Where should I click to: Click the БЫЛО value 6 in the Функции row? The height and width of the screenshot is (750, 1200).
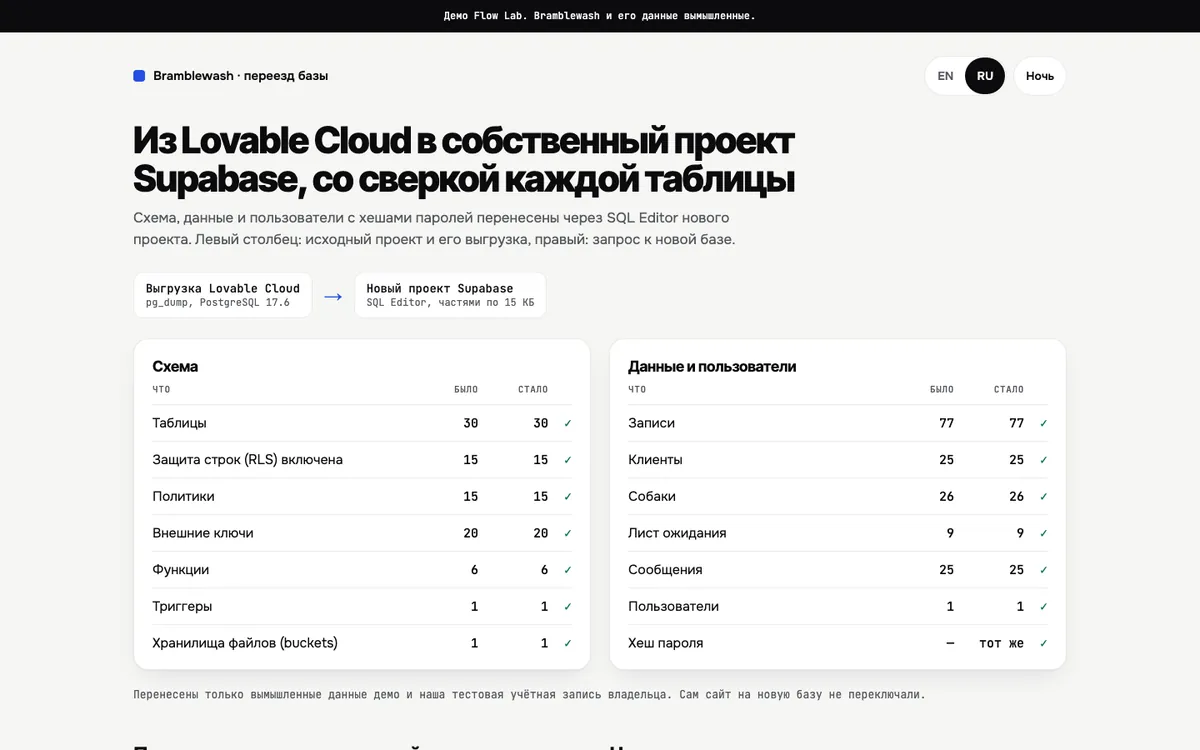pyautogui.click(x=474, y=570)
